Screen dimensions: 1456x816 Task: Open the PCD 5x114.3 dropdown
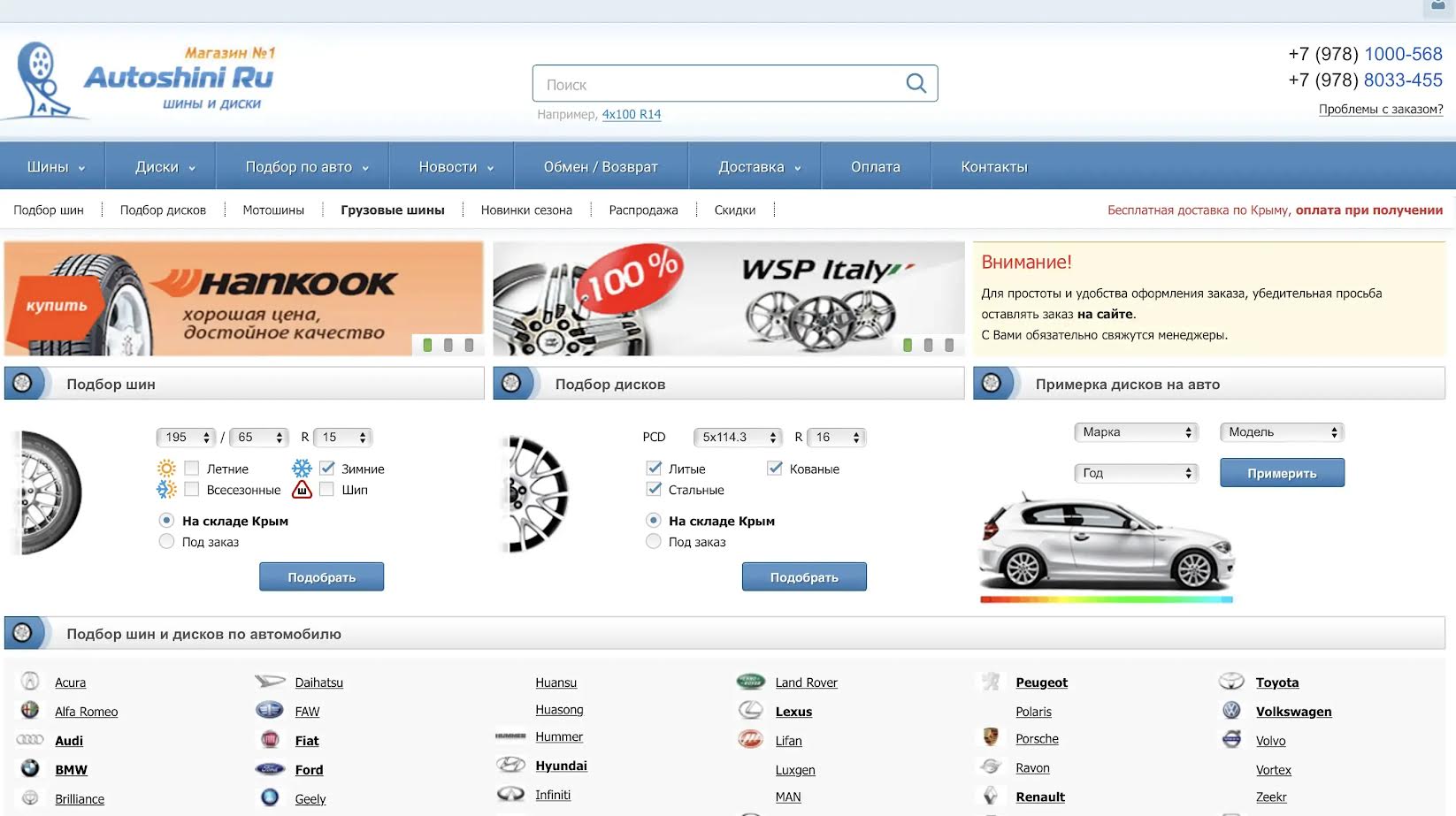(x=738, y=437)
